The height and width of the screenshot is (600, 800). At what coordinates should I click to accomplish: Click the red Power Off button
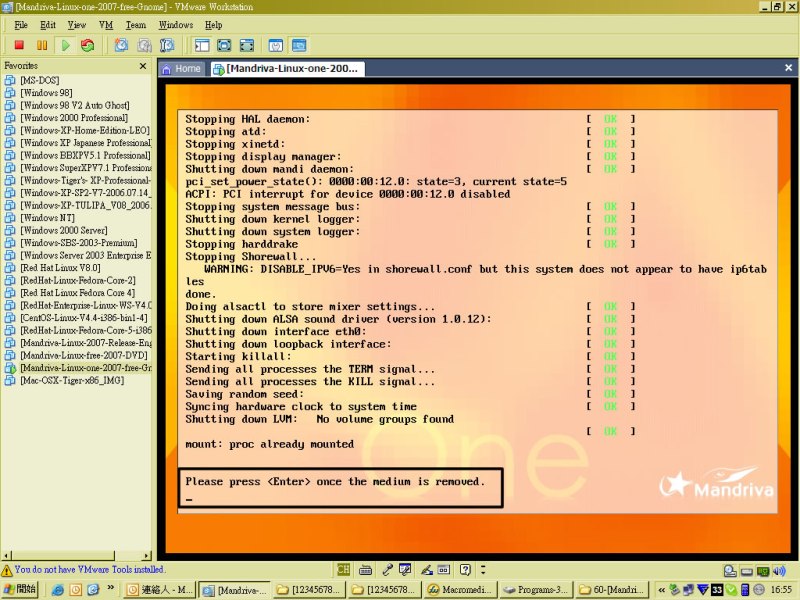coord(19,45)
